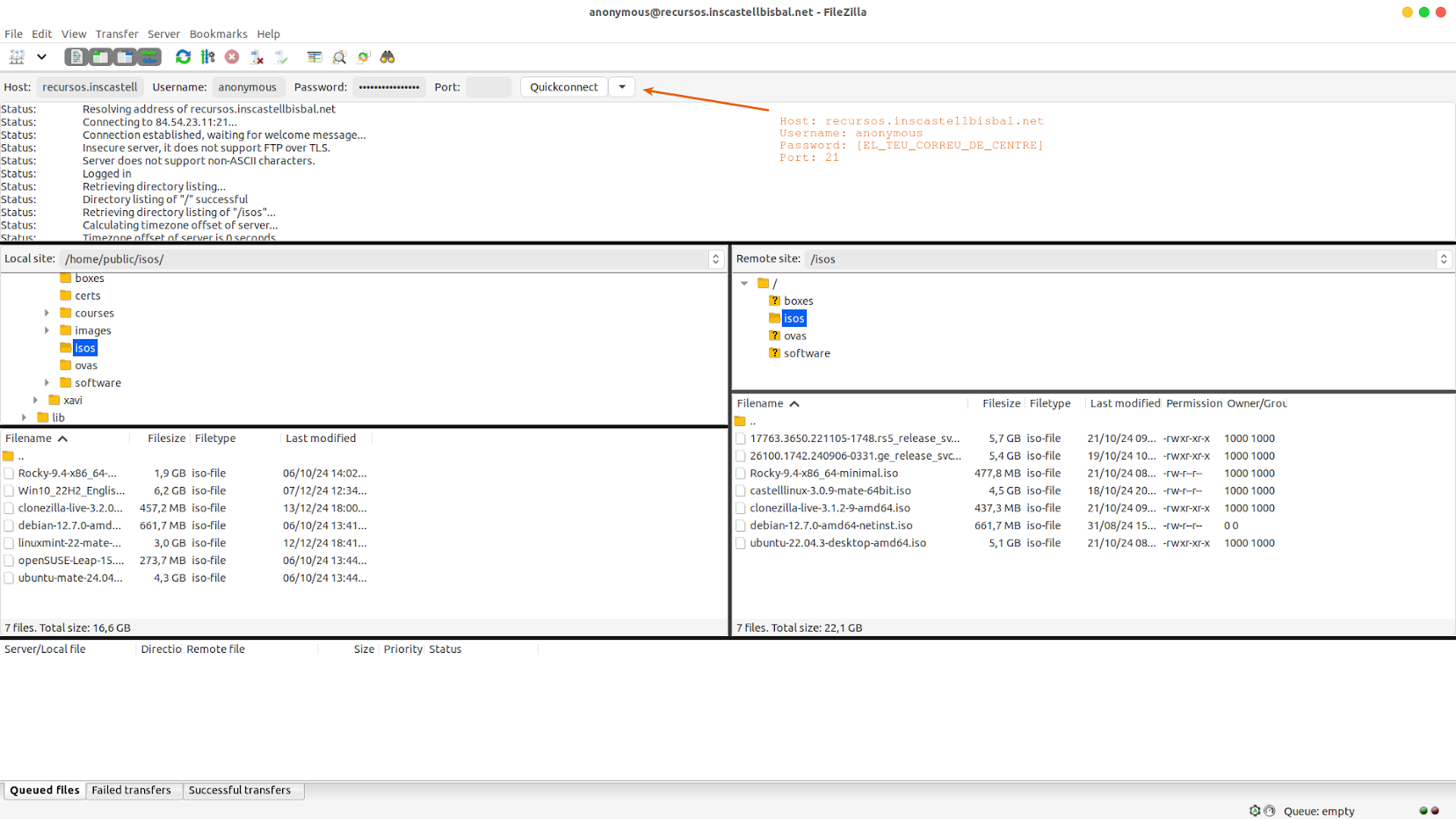The width and height of the screenshot is (1456, 819).
Task: Cancel the current operation
Action: (232, 57)
